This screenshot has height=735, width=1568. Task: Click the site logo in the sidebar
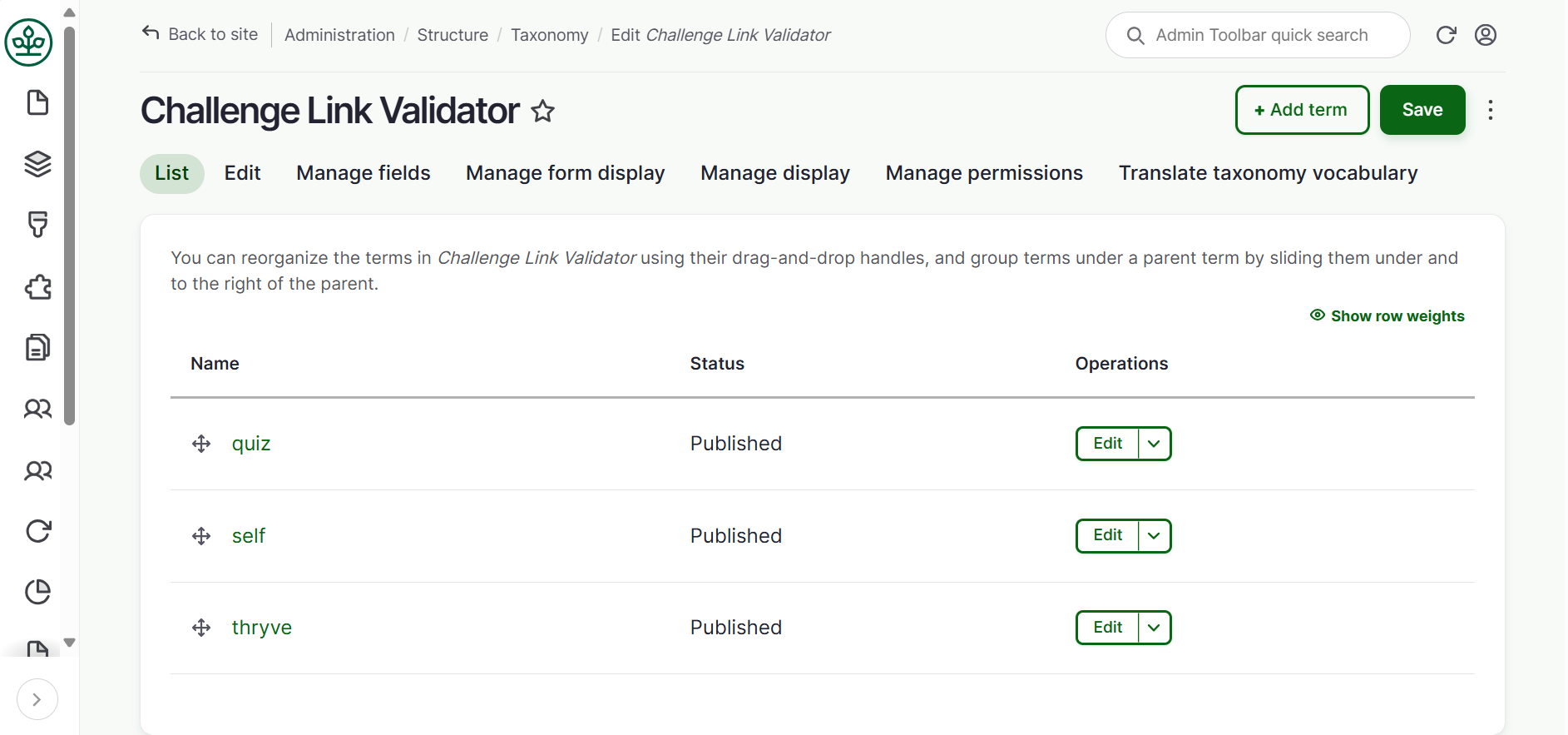click(29, 42)
